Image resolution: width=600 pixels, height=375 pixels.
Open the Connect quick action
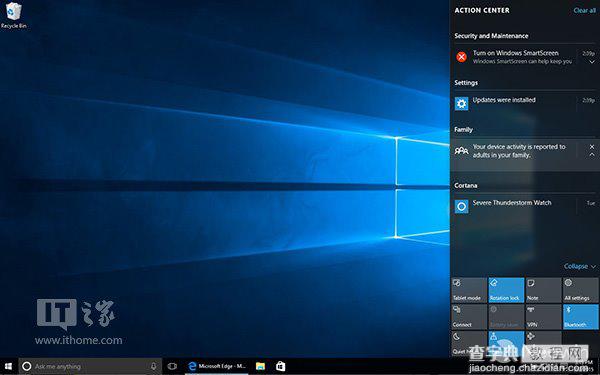click(469, 317)
